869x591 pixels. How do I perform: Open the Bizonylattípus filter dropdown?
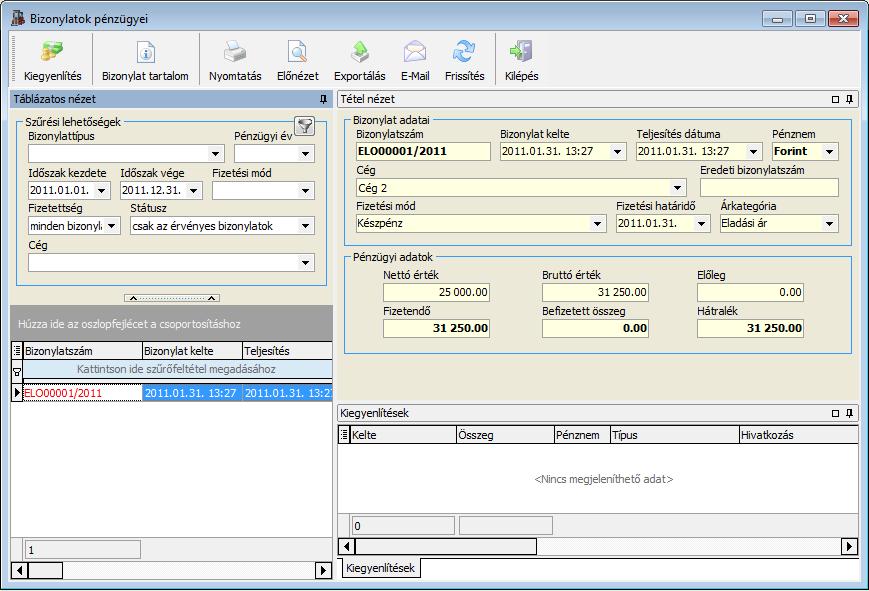216,154
